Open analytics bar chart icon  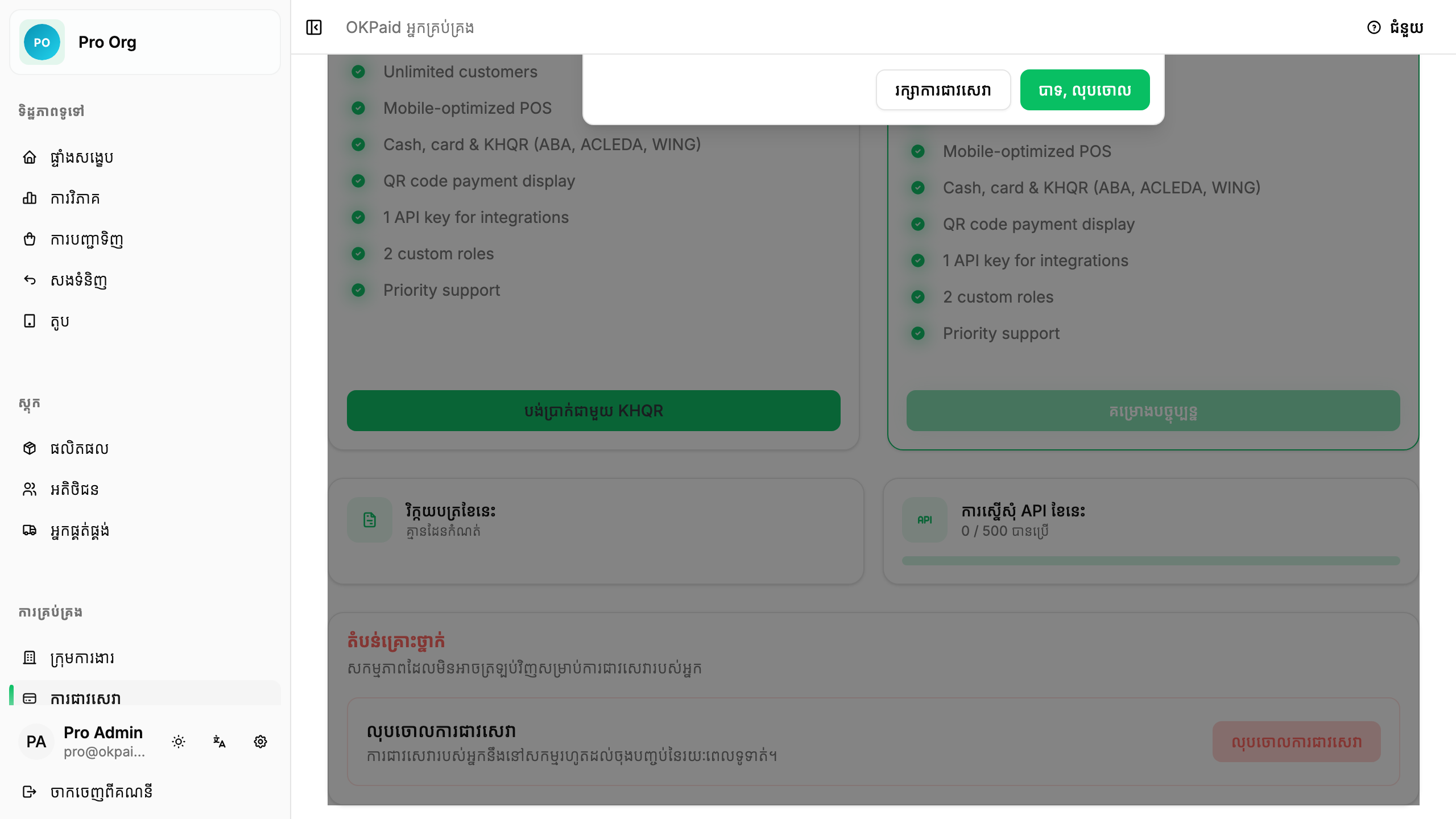(30, 198)
